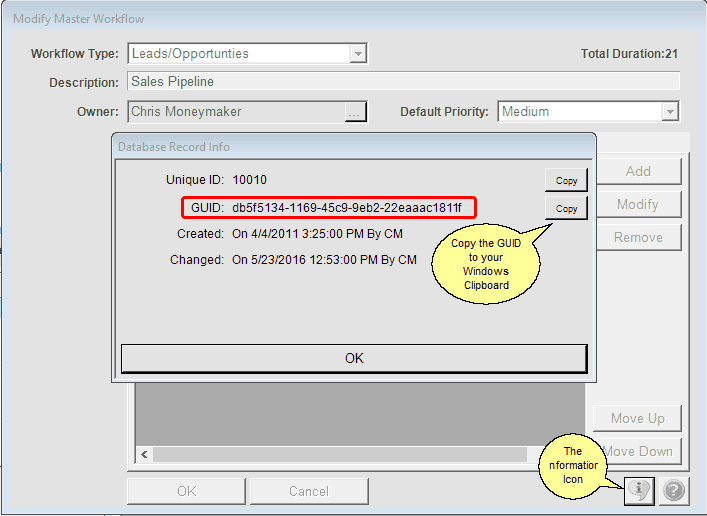Click the Remove button
Image resolution: width=707 pixels, height=516 pixels.
click(638, 237)
